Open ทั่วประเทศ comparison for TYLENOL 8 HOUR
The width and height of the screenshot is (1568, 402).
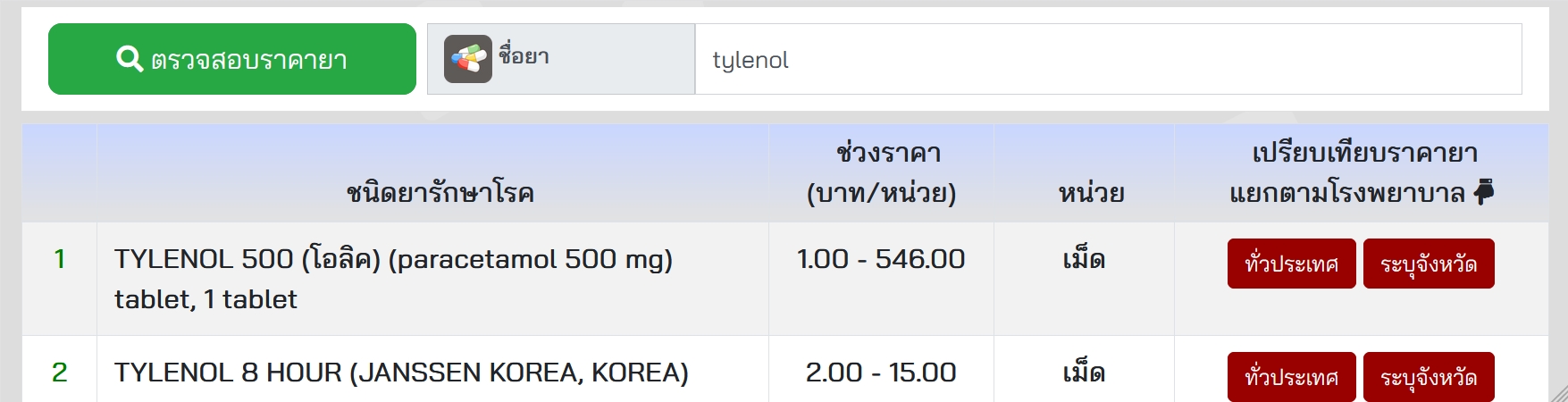click(x=1291, y=376)
